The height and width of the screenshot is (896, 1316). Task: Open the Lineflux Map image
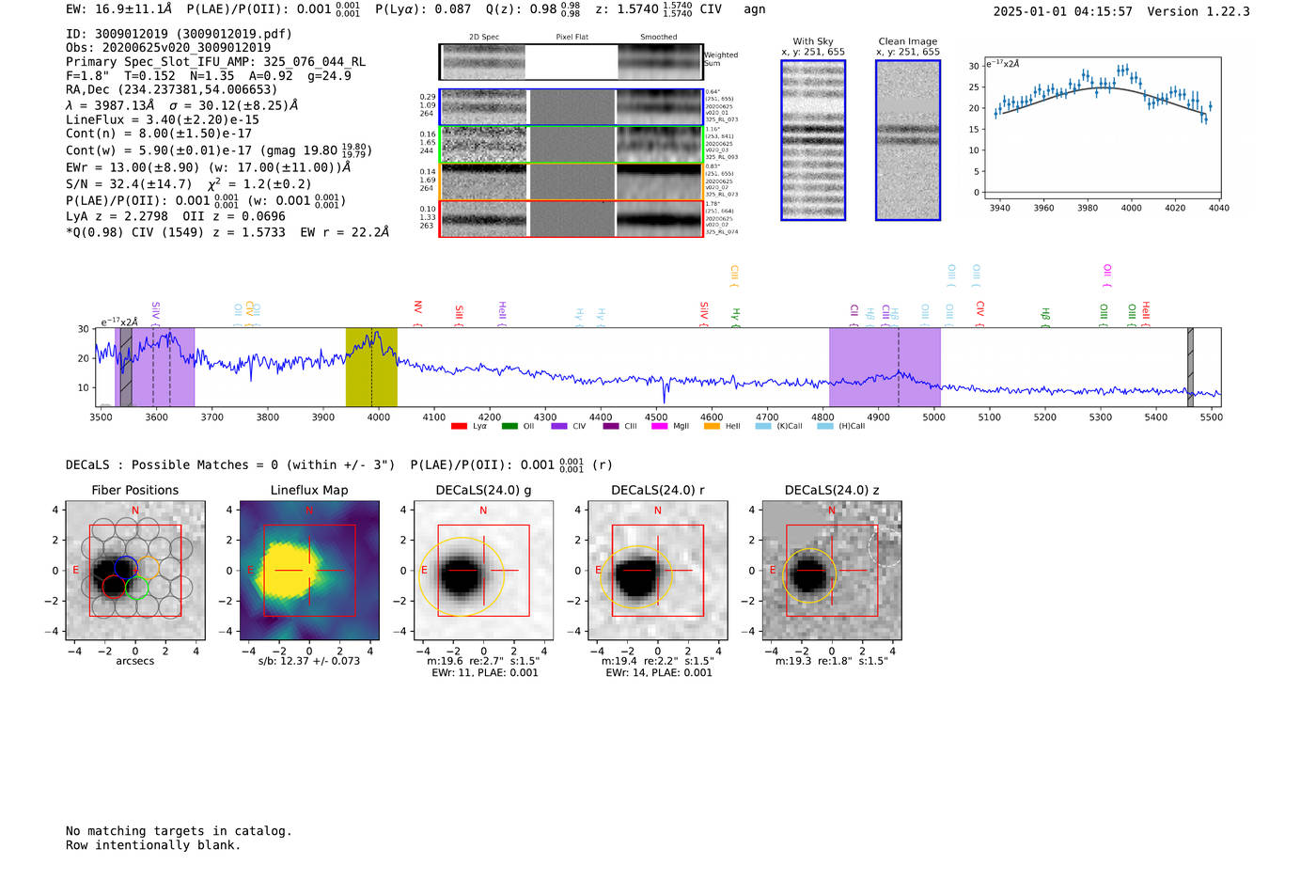pos(309,571)
